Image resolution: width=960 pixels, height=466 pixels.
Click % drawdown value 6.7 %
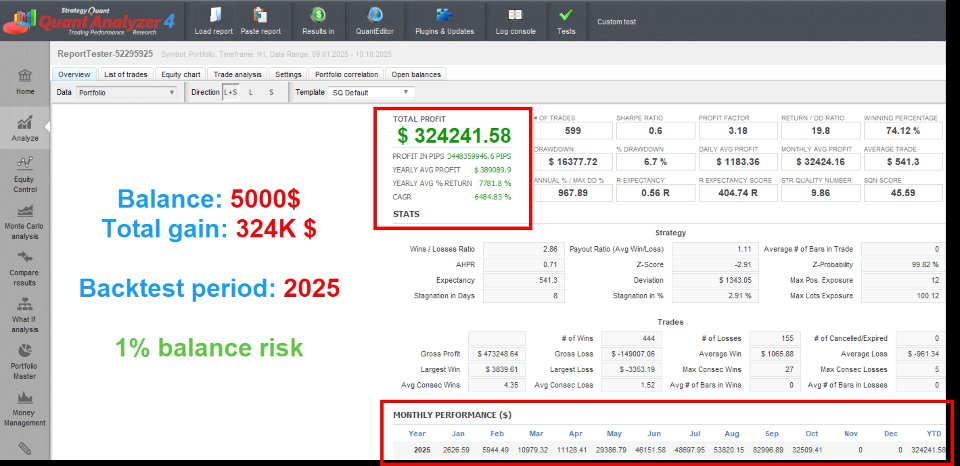point(656,162)
